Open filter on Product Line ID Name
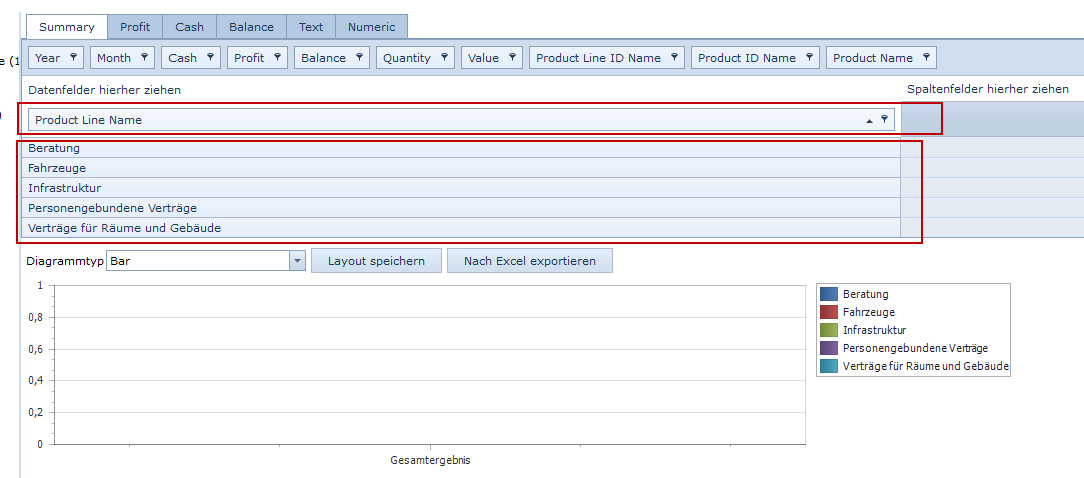 (675, 58)
